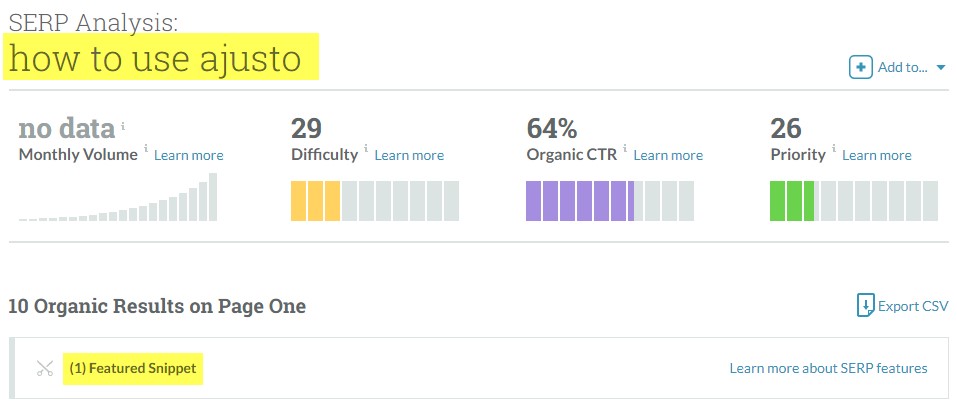Click the purple Organic CTR bar
957x401 pixels.
(x=580, y=201)
